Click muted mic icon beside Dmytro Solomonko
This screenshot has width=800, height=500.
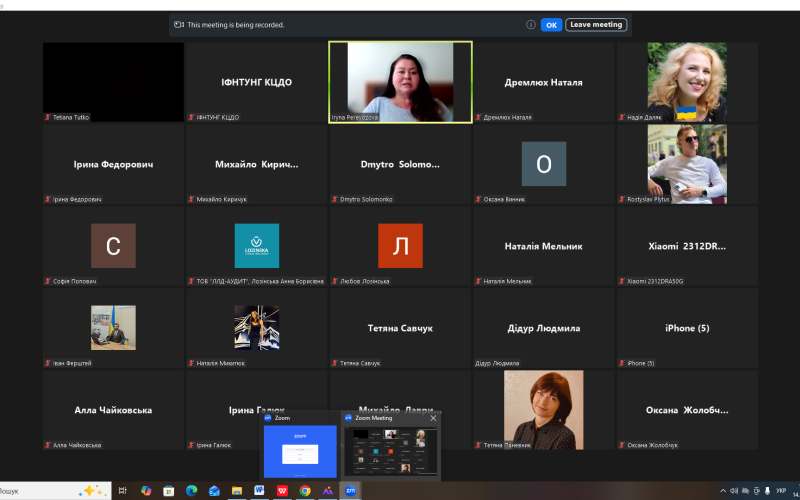pyautogui.click(x=335, y=199)
